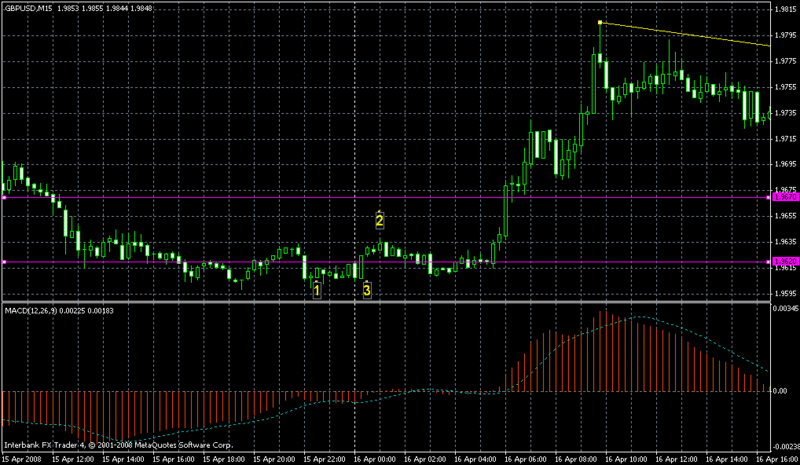Click the 15 Apr 22:00 time label
The width and height of the screenshot is (800, 465).
coord(324,459)
